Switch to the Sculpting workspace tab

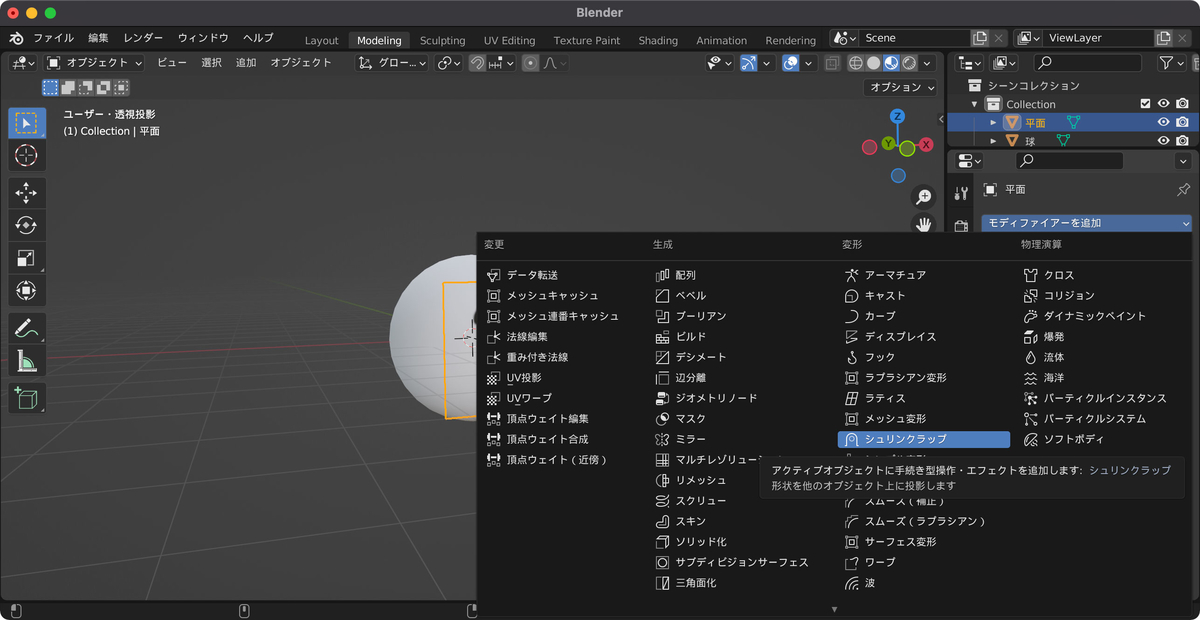(442, 40)
